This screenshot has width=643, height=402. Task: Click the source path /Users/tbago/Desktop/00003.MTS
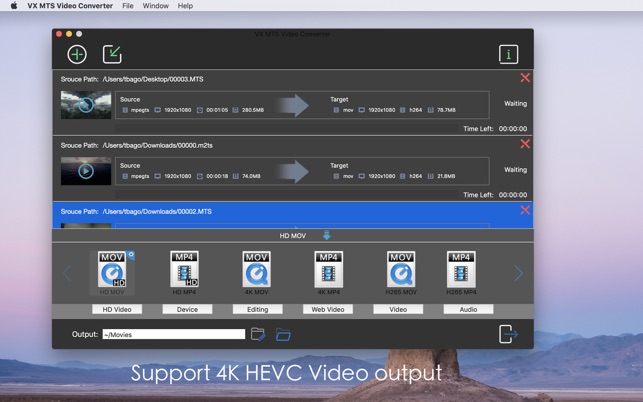coord(153,79)
